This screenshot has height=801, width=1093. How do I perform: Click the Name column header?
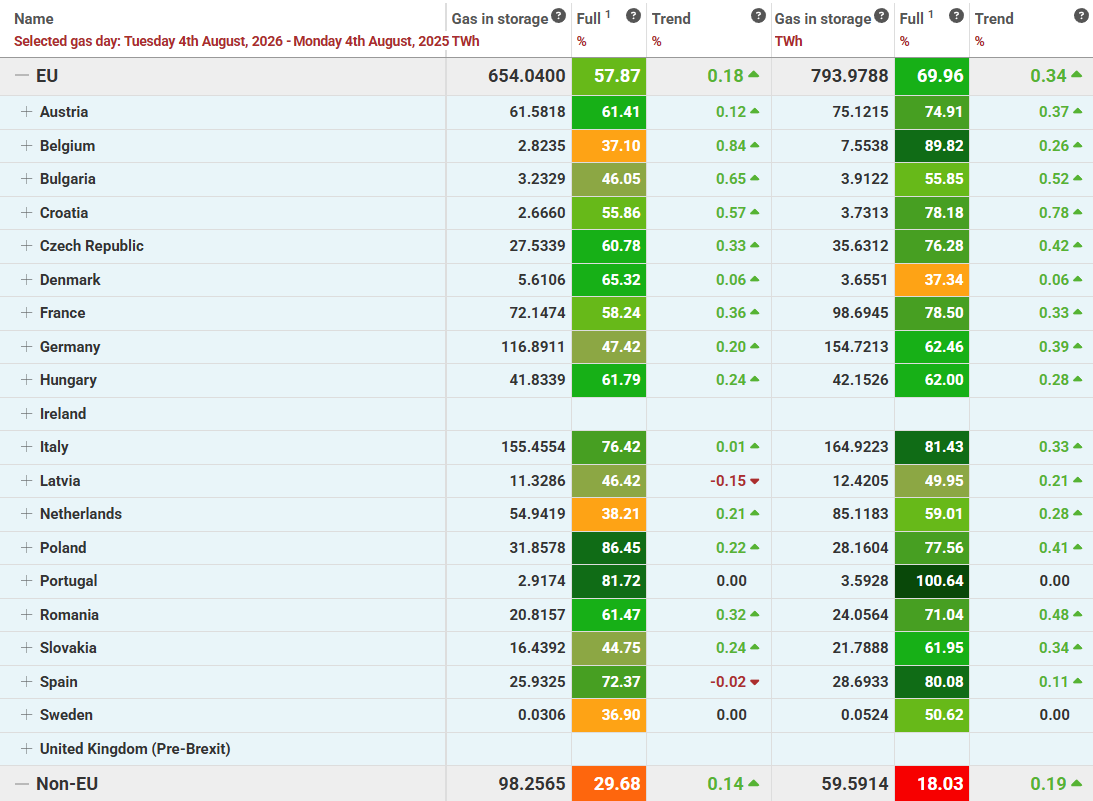(x=33, y=19)
